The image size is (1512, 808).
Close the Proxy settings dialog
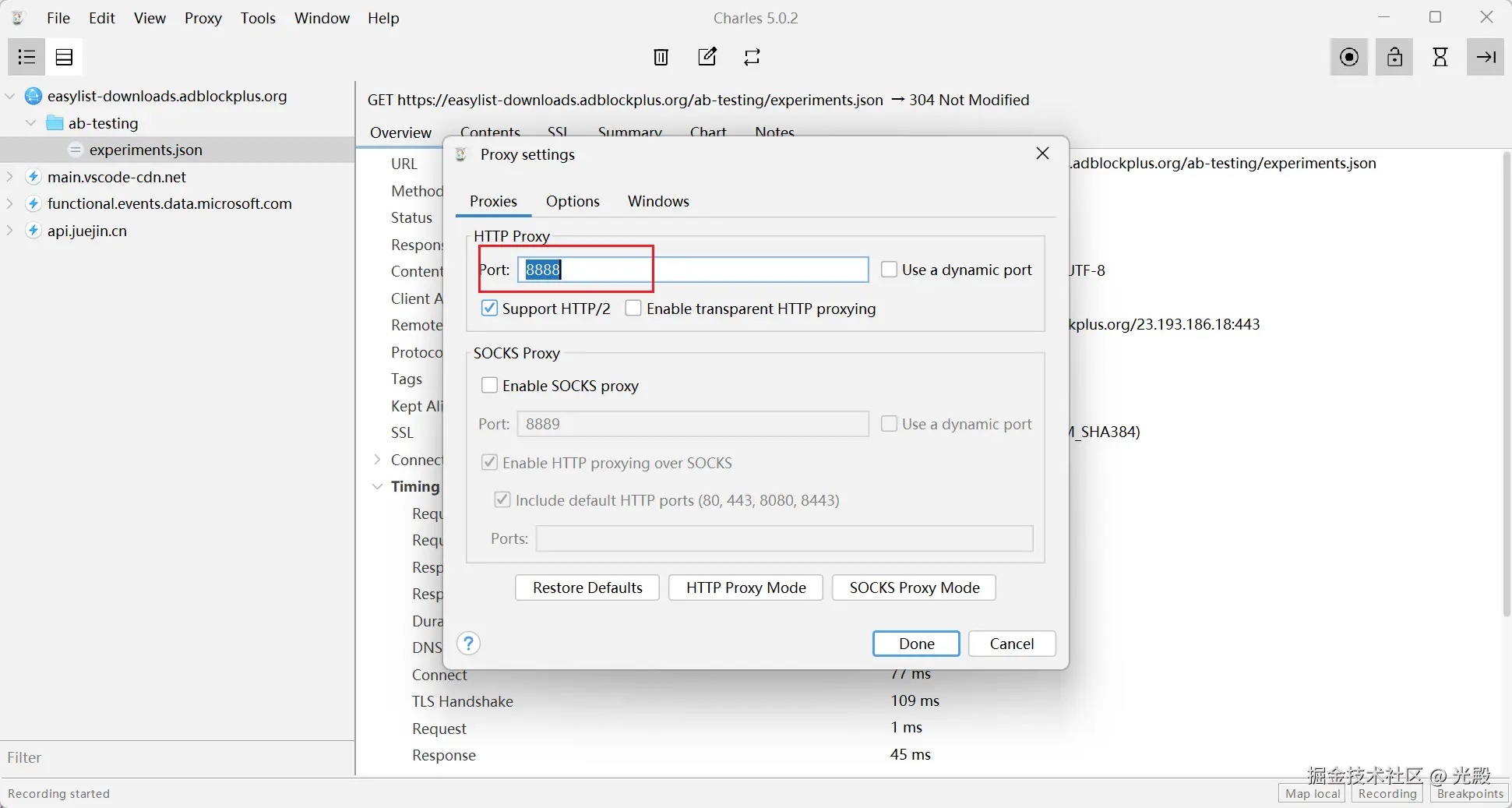pos(1042,153)
